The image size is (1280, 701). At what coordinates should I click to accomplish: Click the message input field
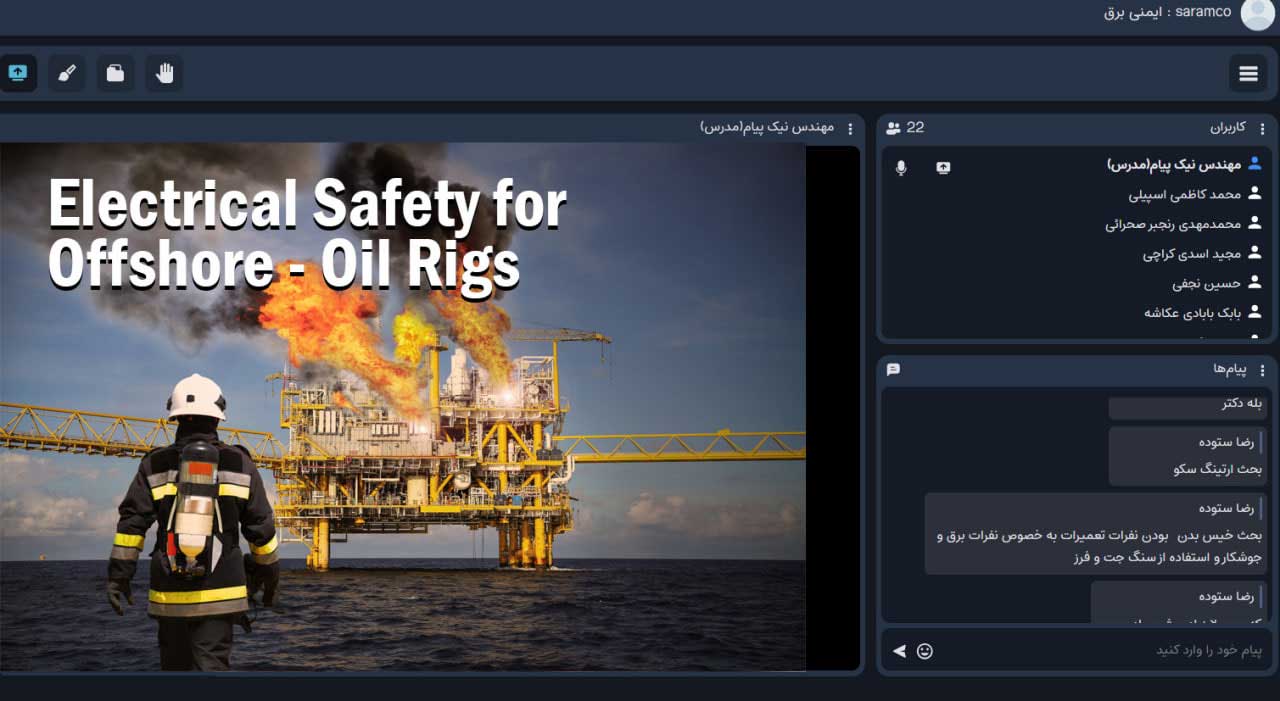tap(1100, 651)
